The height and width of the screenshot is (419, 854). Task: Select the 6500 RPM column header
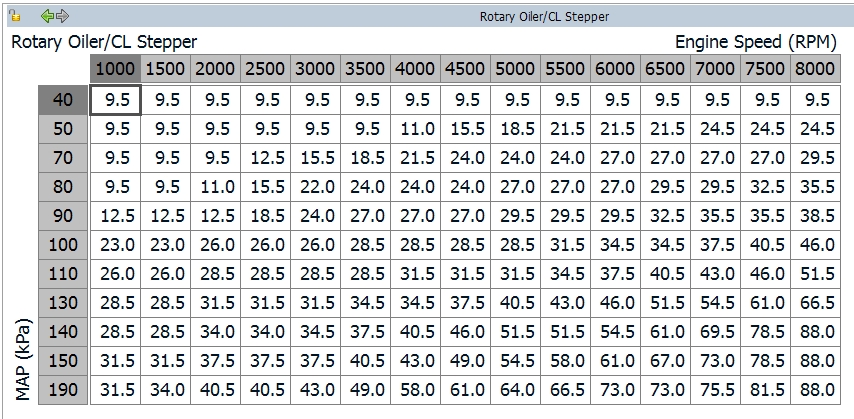coord(666,69)
